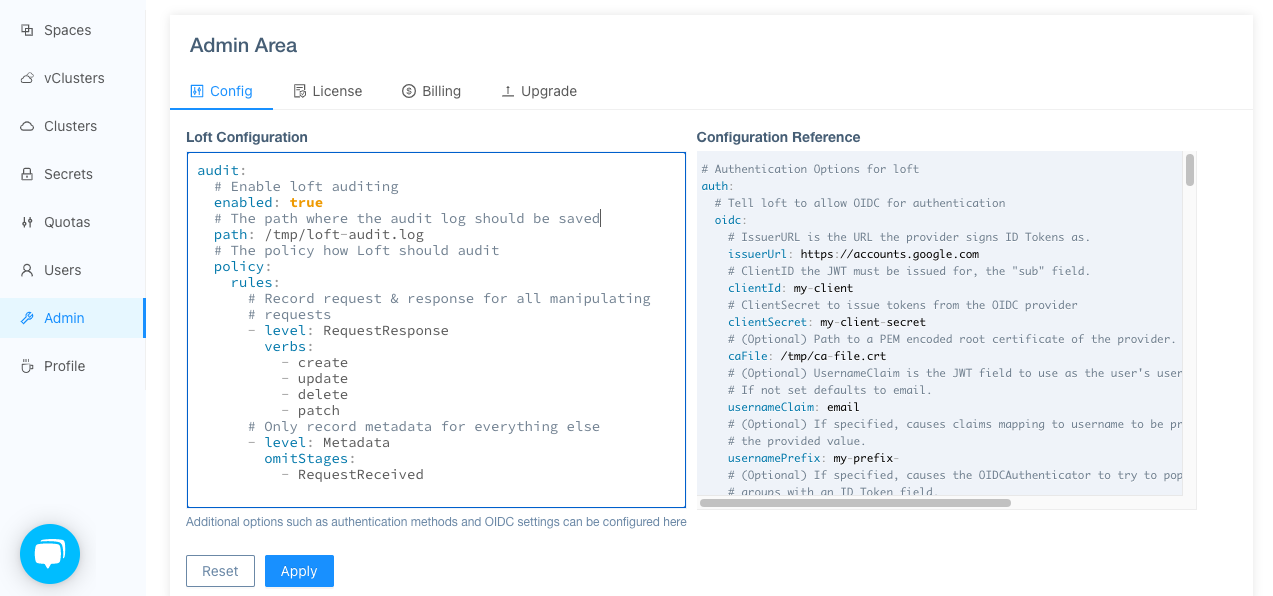The width and height of the screenshot is (1273, 596).
Task: Open Spaces via its sidebar icon
Action: pyautogui.click(x=27, y=30)
